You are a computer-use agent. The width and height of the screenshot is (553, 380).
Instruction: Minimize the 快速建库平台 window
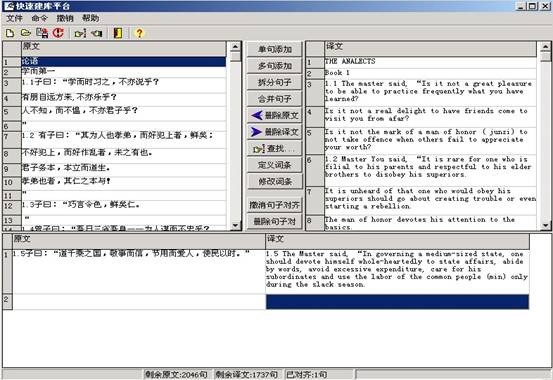(x=521, y=6)
